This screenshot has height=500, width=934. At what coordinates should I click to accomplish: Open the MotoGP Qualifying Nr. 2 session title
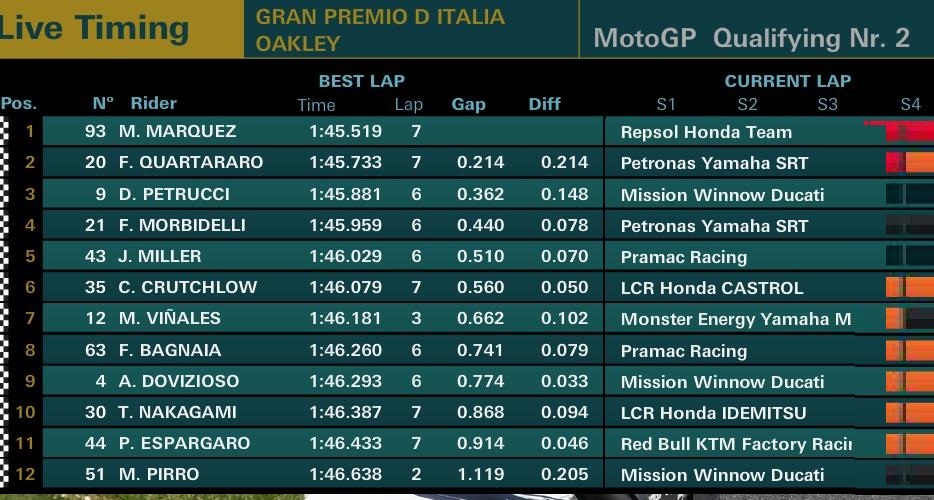[752, 38]
